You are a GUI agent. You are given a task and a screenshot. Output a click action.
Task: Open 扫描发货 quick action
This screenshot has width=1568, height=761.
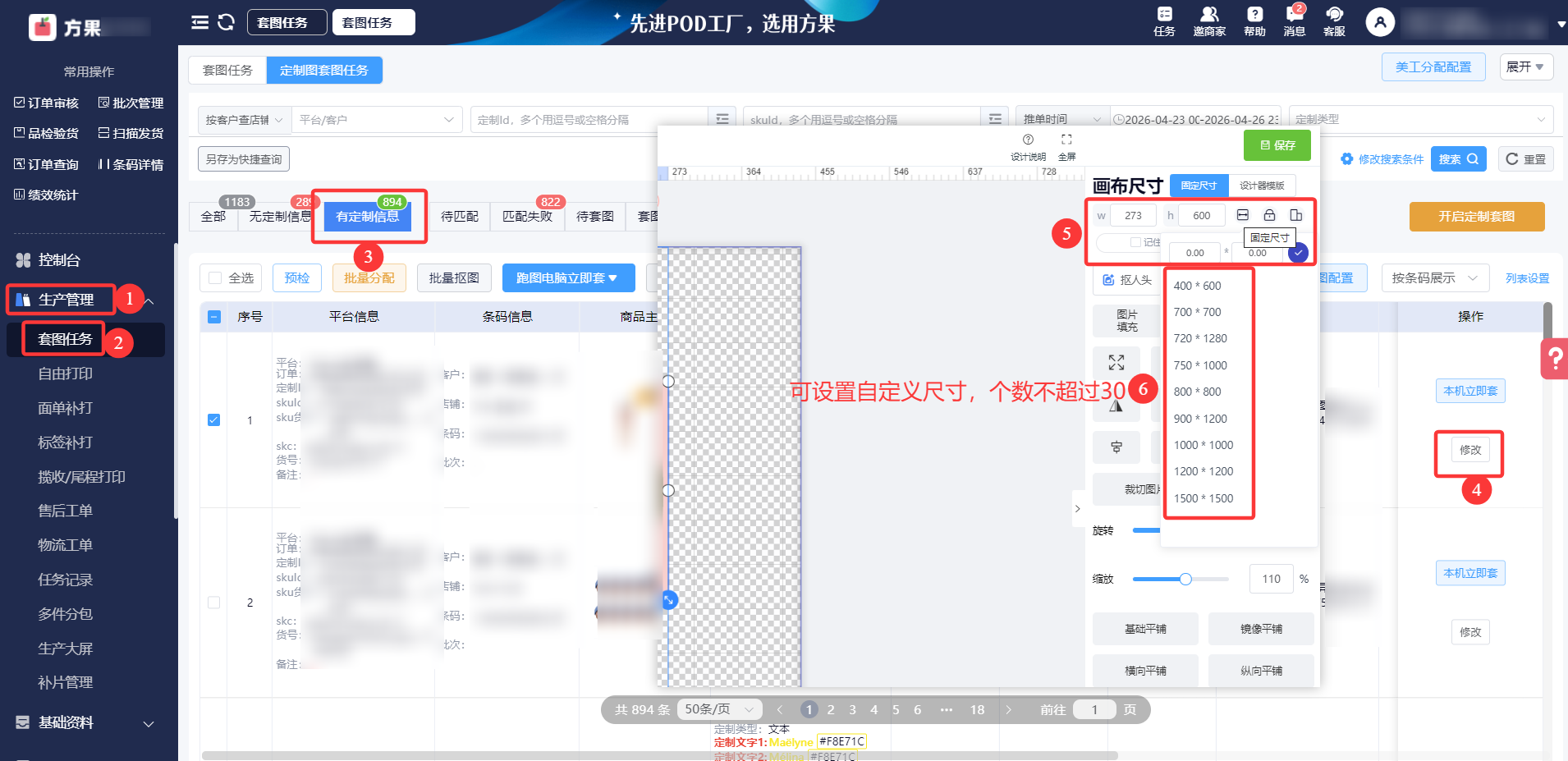(131, 133)
